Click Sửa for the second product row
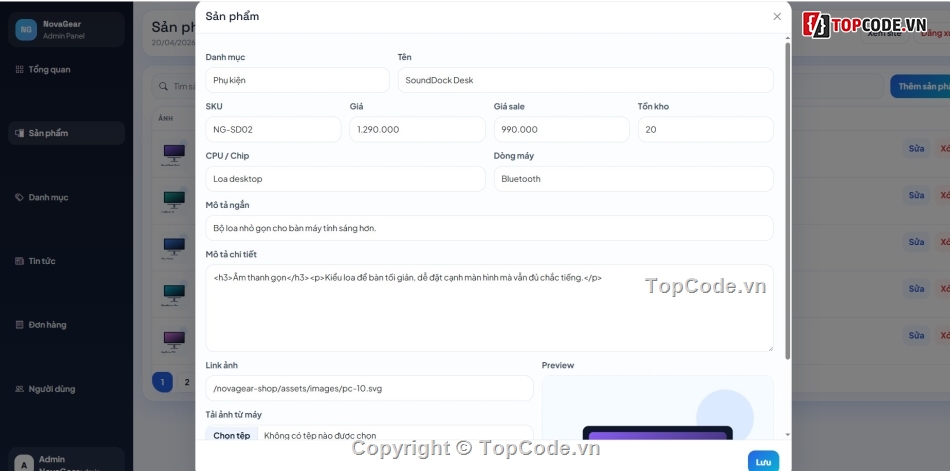This screenshot has width=950, height=471. coord(916,195)
